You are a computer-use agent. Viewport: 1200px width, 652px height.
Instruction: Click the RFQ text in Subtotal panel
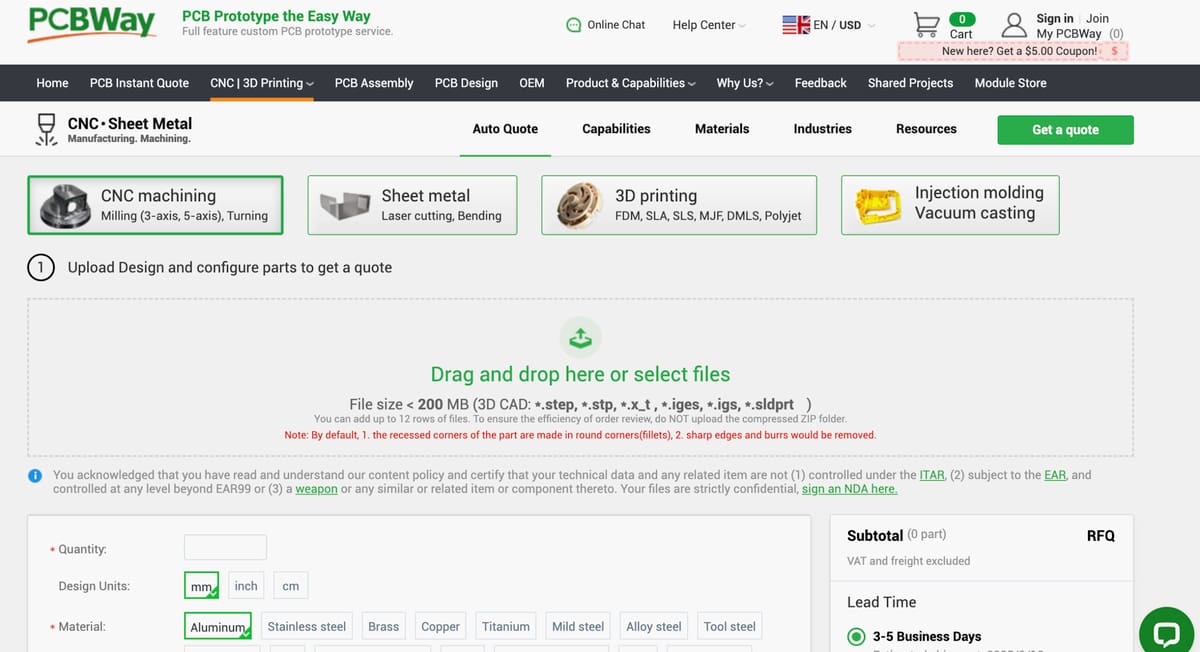(1100, 536)
